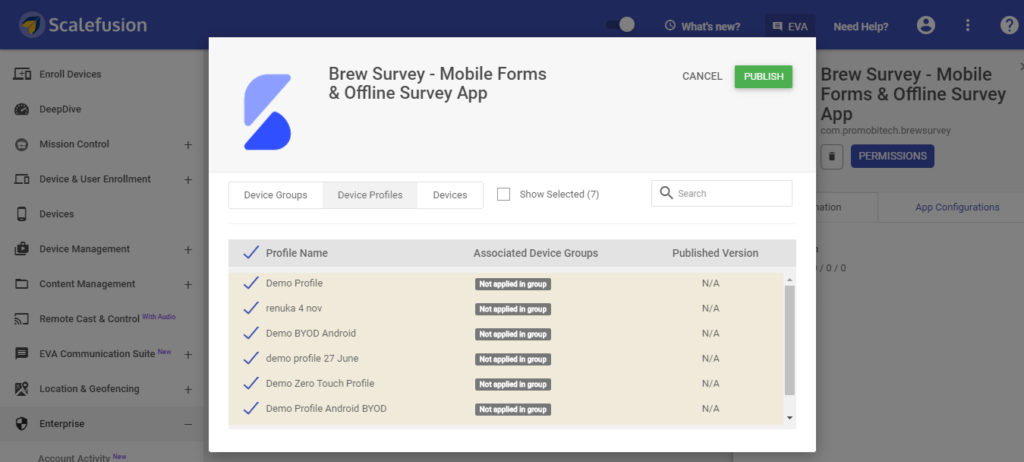This screenshot has width=1024, height=462.
Task: Click N/A value in renuka 4 nov row
Action: 711,308
